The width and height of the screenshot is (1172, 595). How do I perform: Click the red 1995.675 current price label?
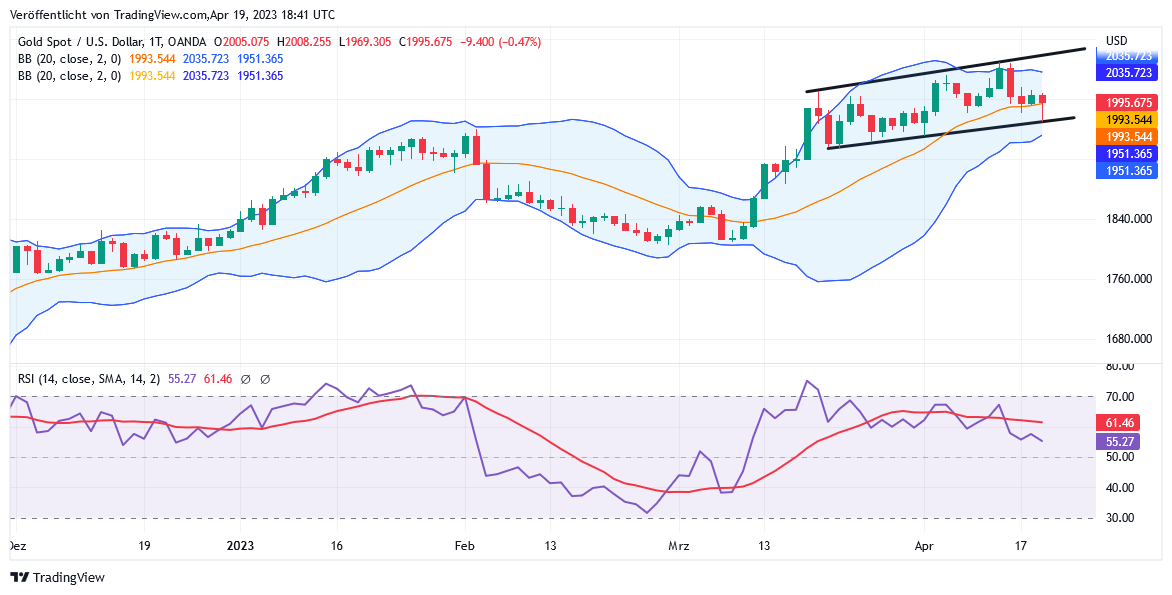pos(1127,103)
